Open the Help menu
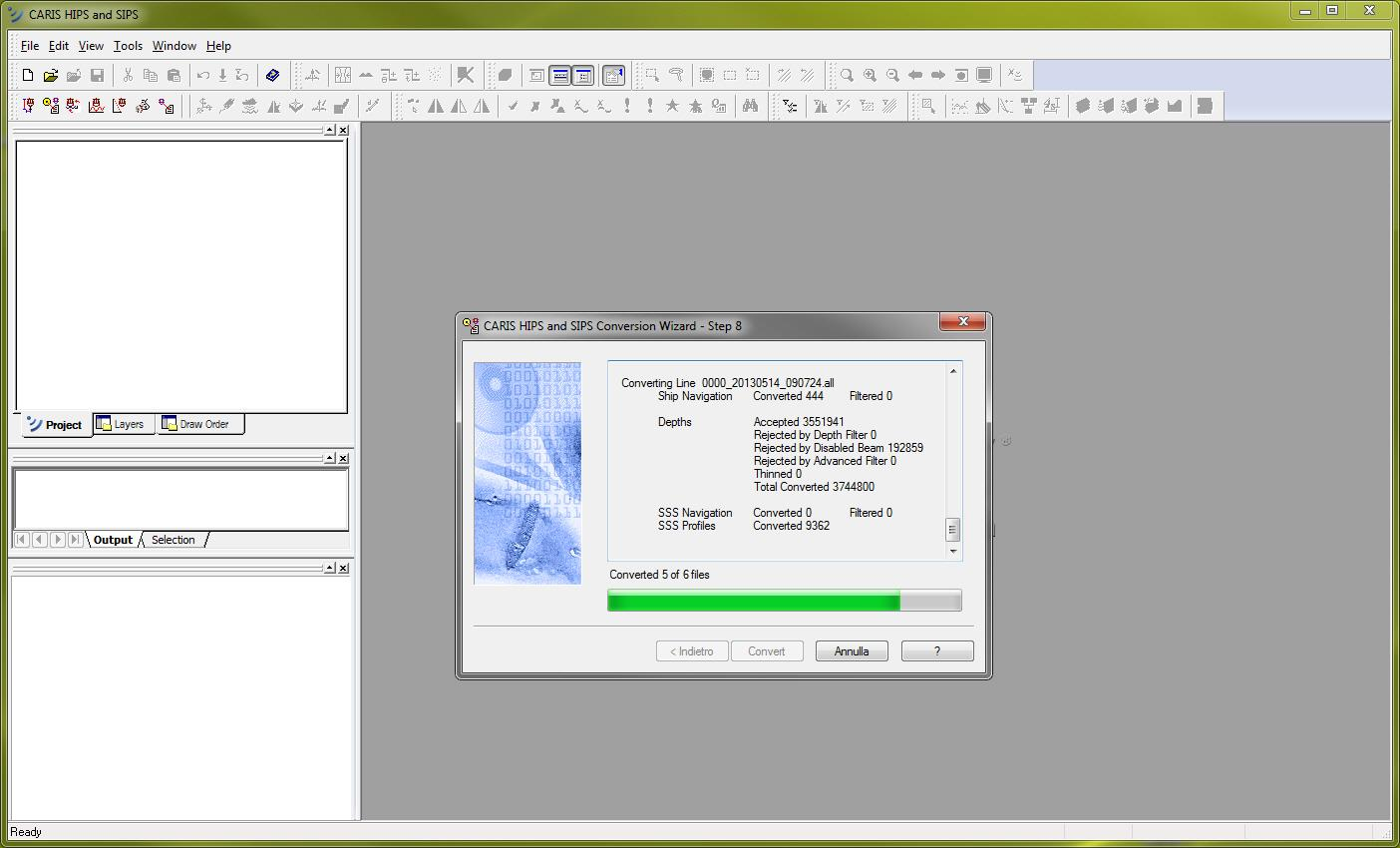The width and height of the screenshot is (1400, 848). tap(218, 46)
